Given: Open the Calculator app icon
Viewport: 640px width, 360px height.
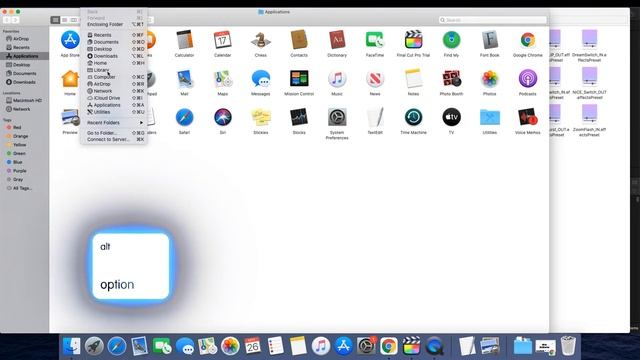Looking at the screenshot, I should (184, 40).
